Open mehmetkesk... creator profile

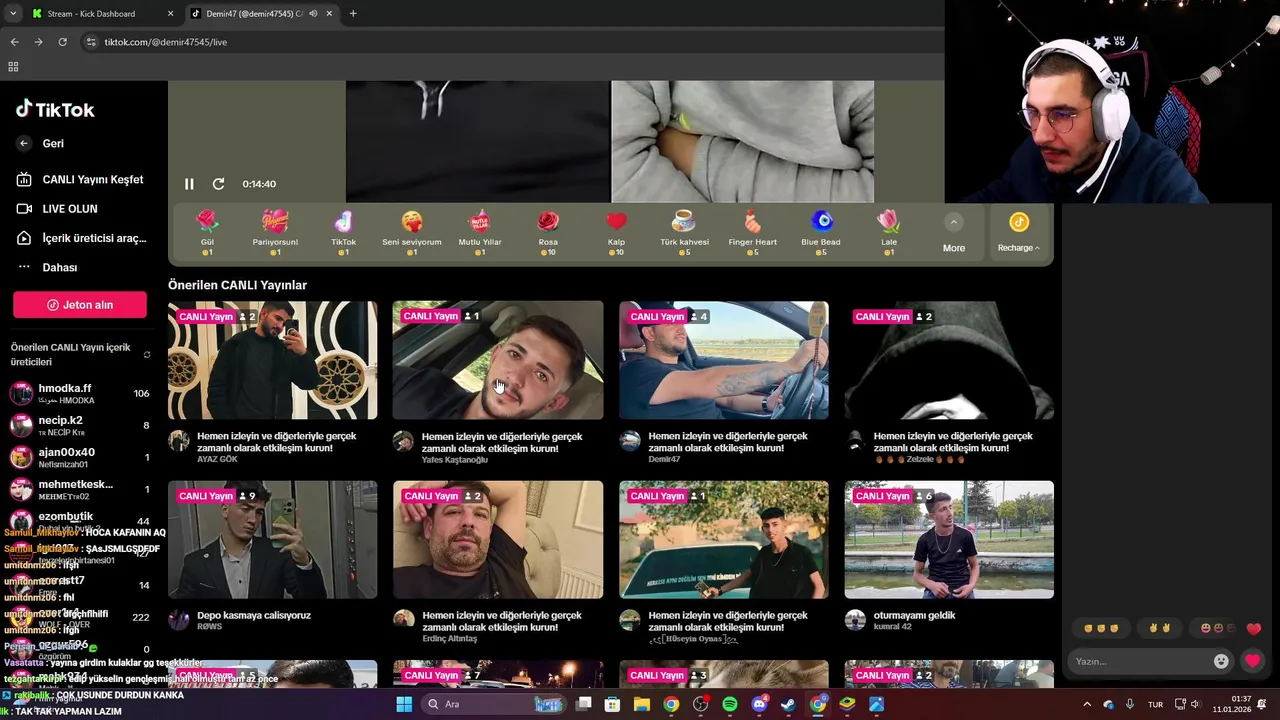pyautogui.click(x=80, y=489)
